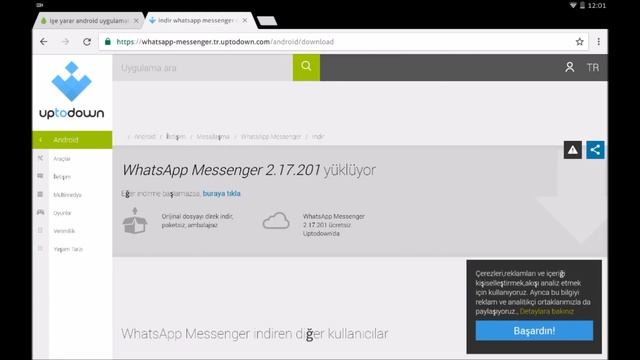Click the Mesajlaşma breadcrumb link

click(x=213, y=136)
